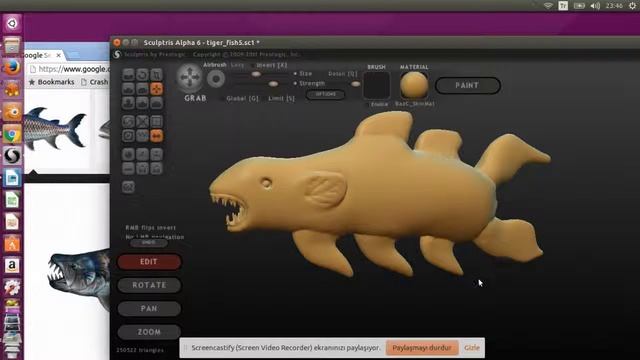The height and width of the screenshot is (360, 640).
Task: Toggle the Wireframe display icon
Action: (142, 136)
